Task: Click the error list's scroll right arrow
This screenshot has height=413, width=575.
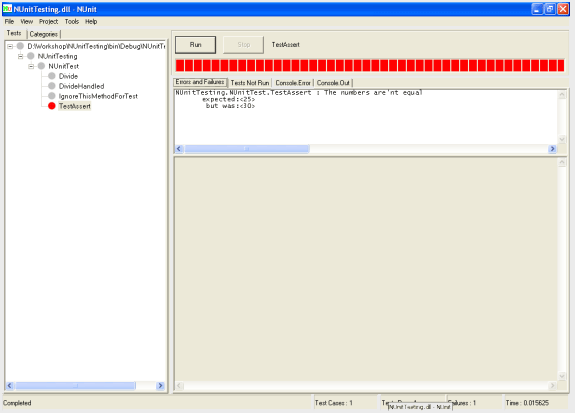Action: click(552, 149)
